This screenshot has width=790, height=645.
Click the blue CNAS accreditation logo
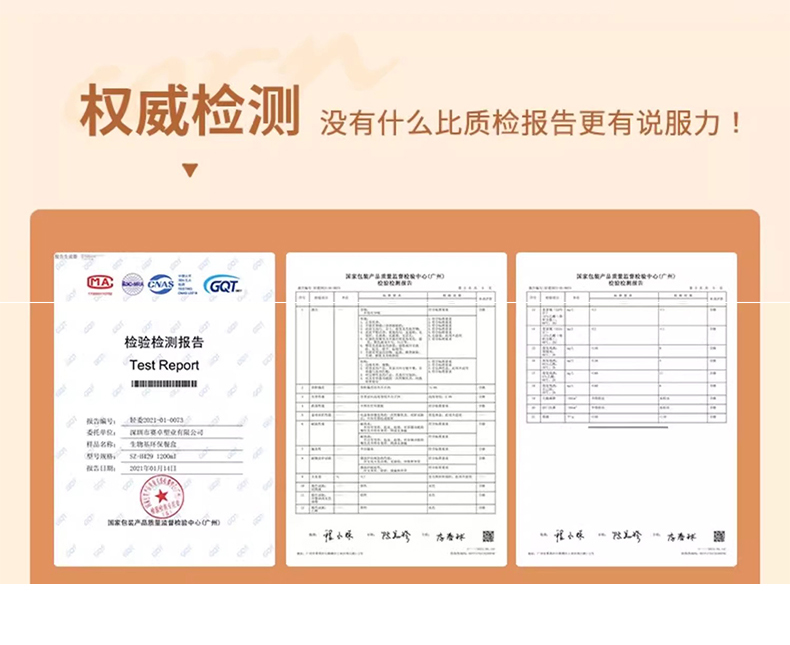click(x=161, y=283)
